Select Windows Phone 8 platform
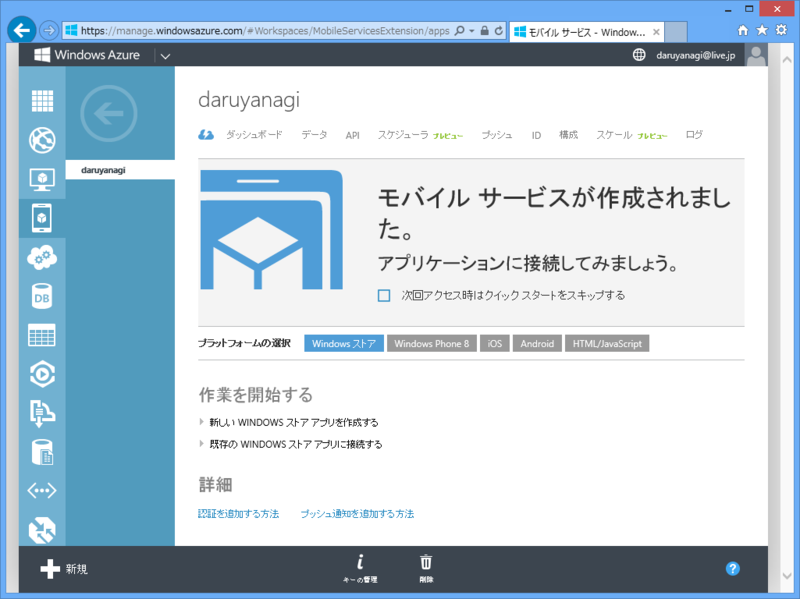 tap(432, 343)
